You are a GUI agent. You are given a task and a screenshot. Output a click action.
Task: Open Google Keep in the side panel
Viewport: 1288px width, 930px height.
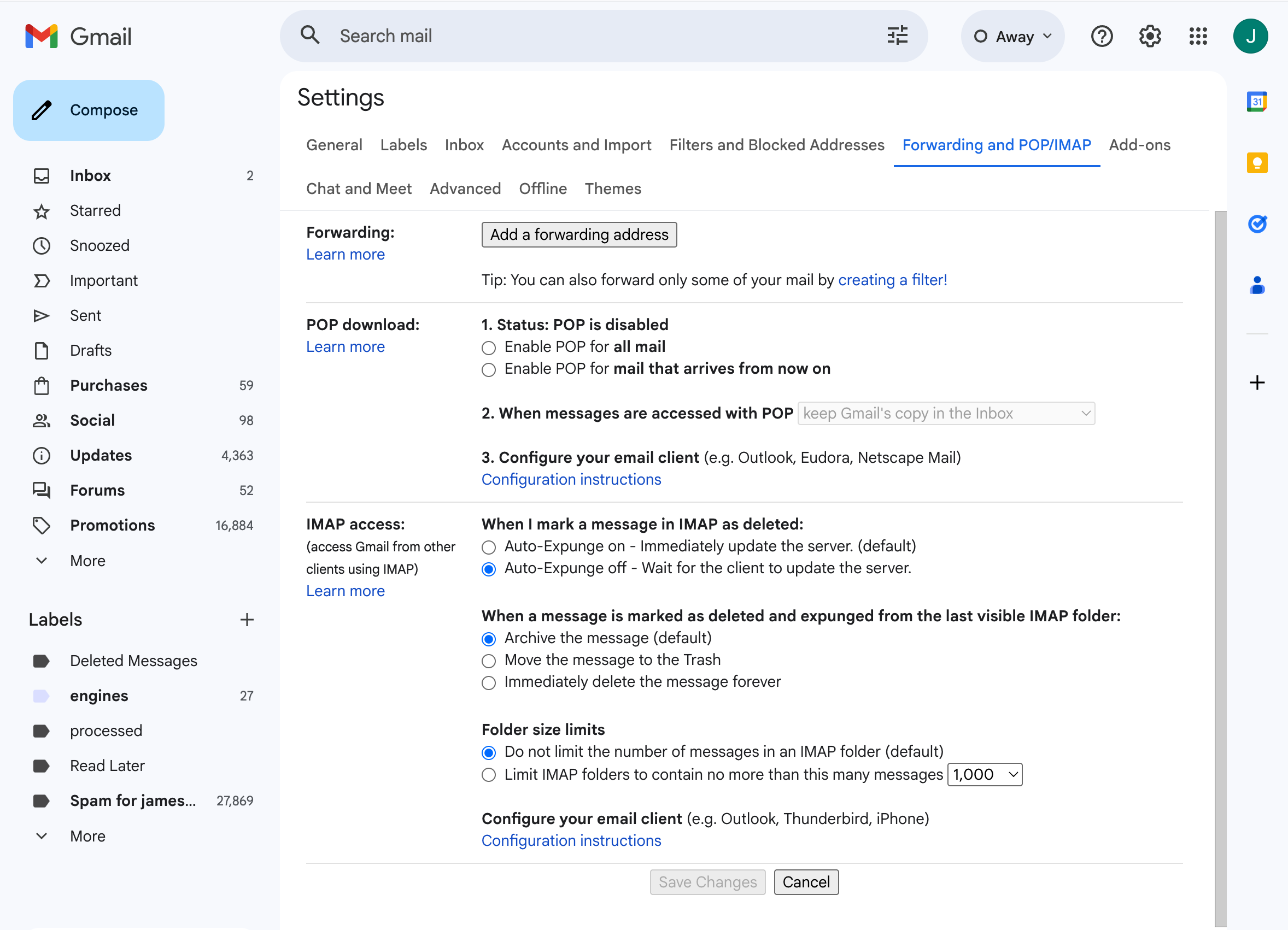1257,163
